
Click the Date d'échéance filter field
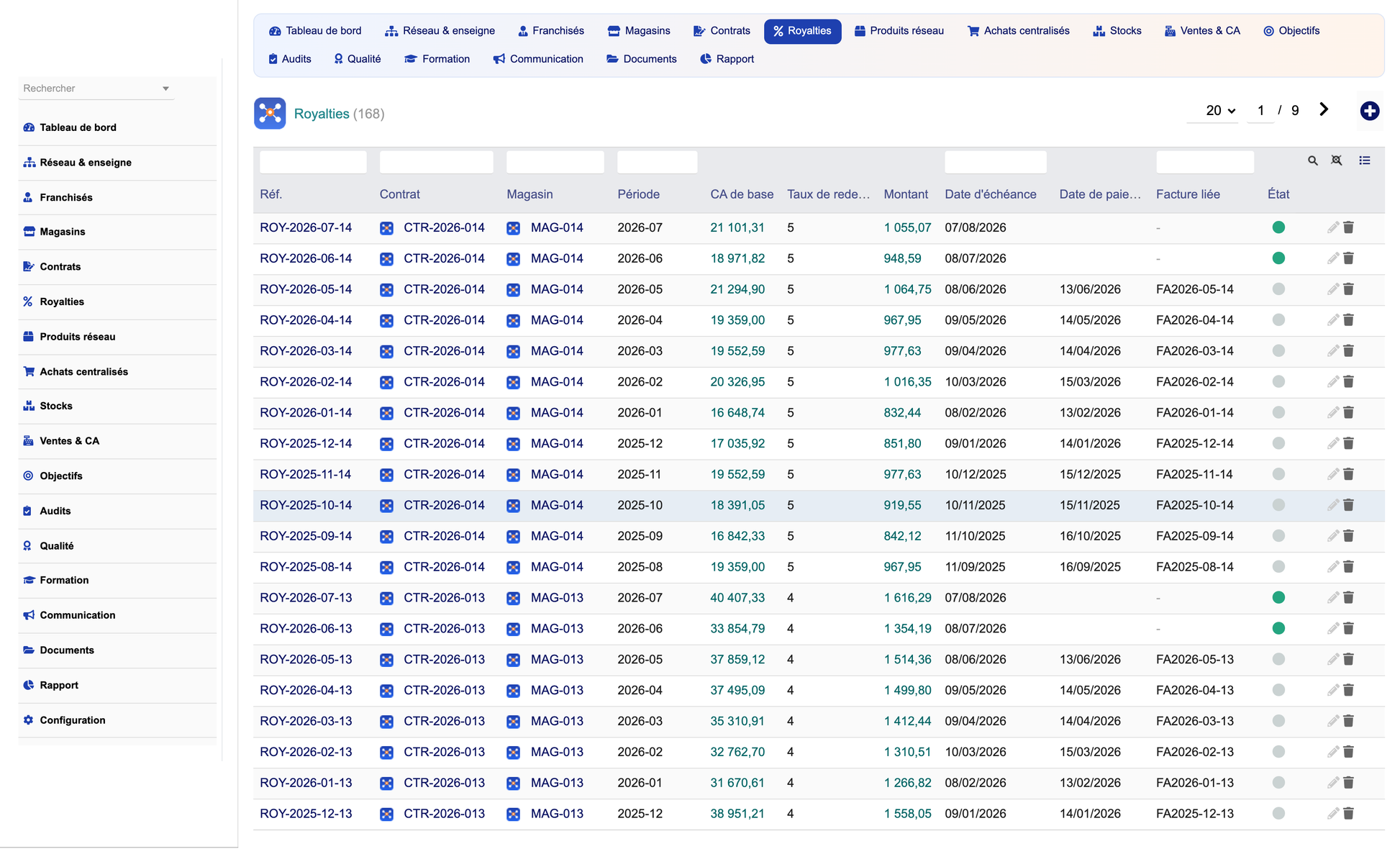click(995, 162)
